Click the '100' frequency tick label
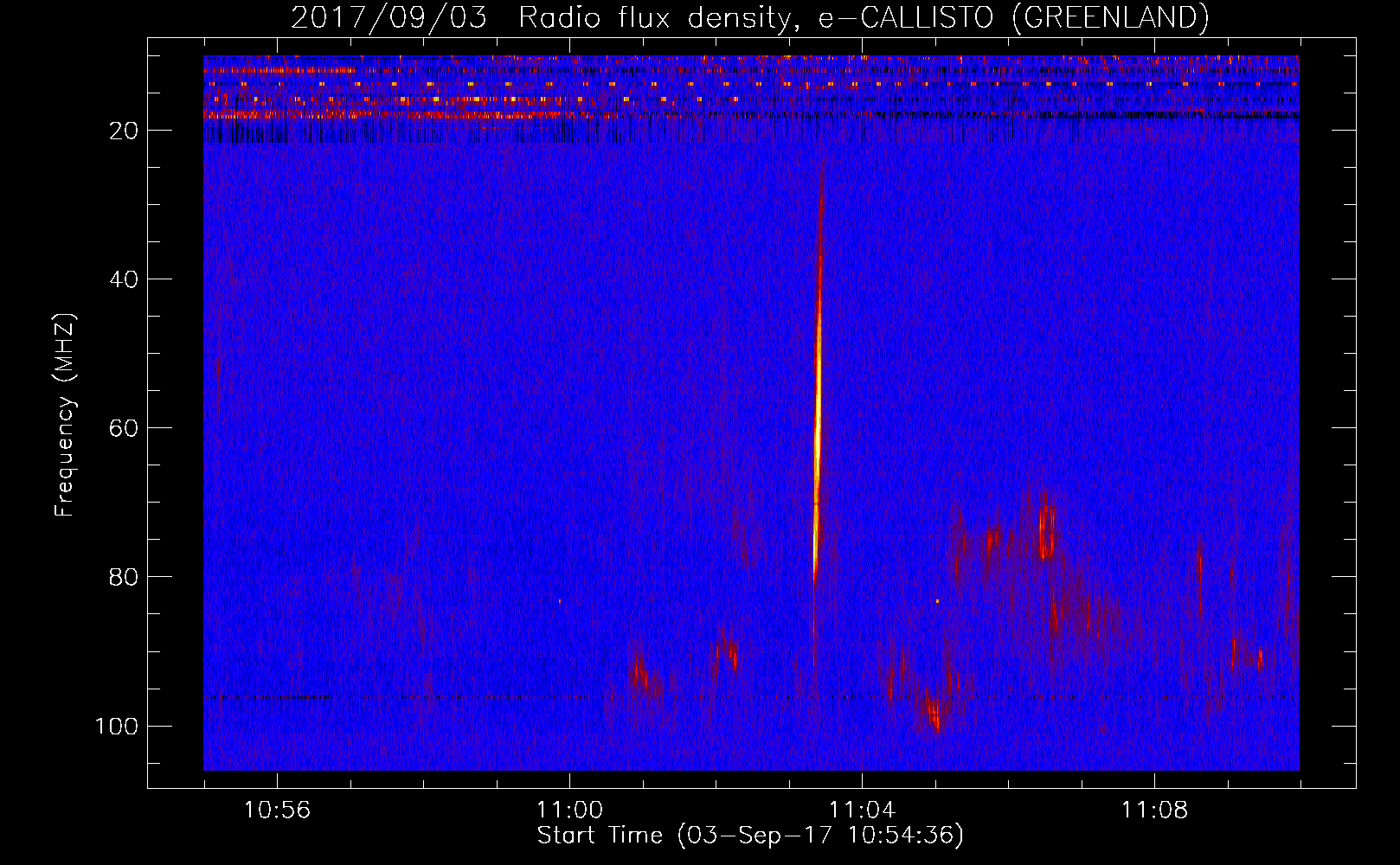1400x865 pixels. tap(117, 726)
